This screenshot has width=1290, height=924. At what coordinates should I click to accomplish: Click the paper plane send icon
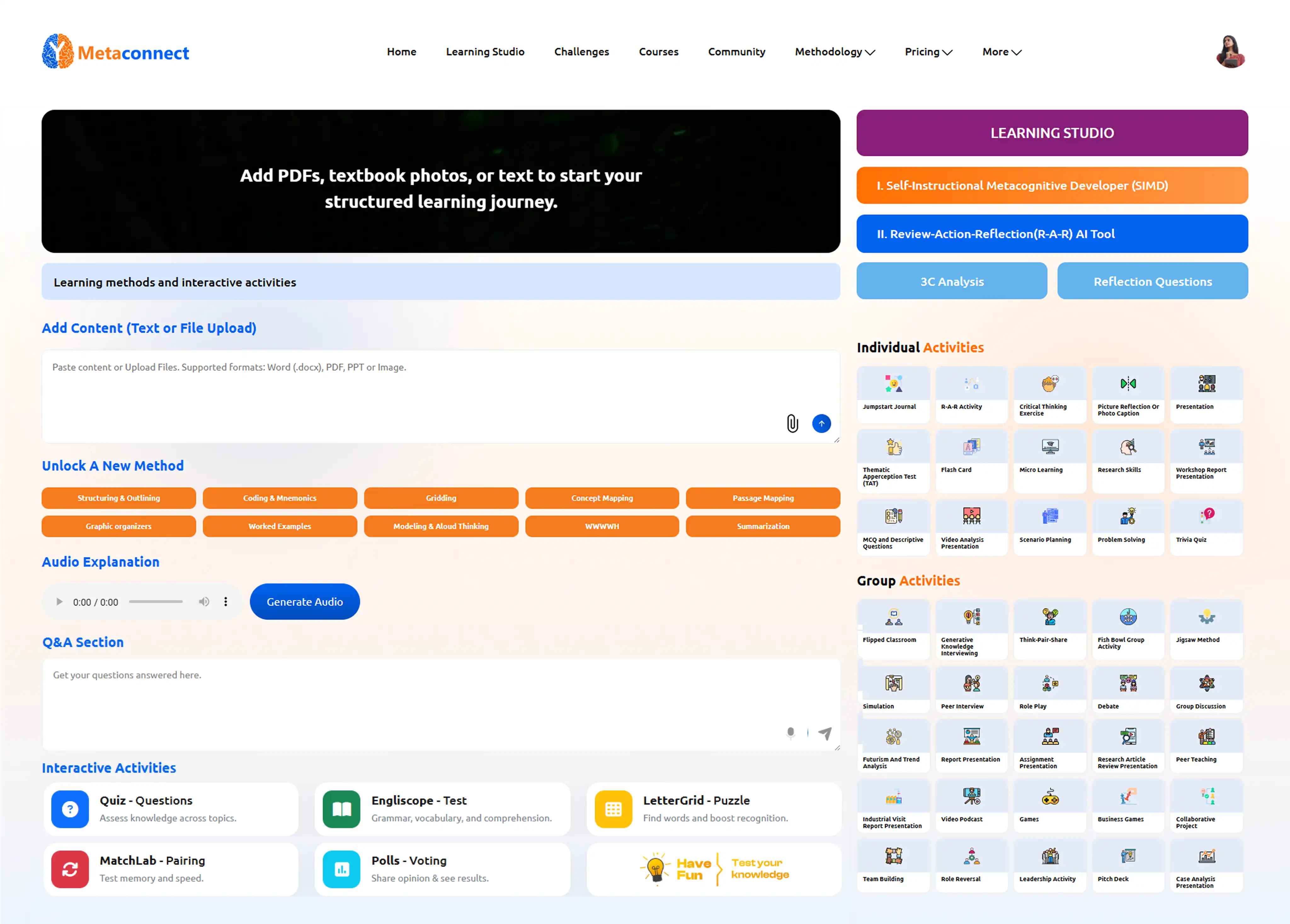825,733
